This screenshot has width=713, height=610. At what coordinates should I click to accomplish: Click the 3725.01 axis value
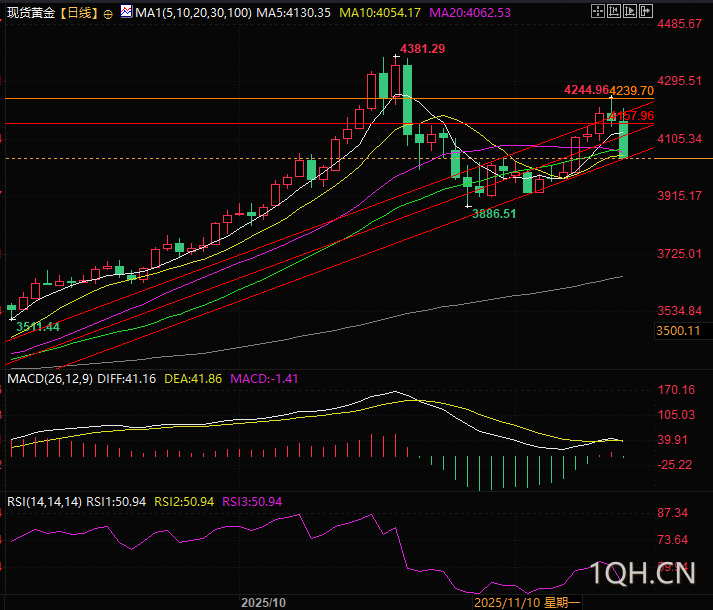click(x=680, y=253)
